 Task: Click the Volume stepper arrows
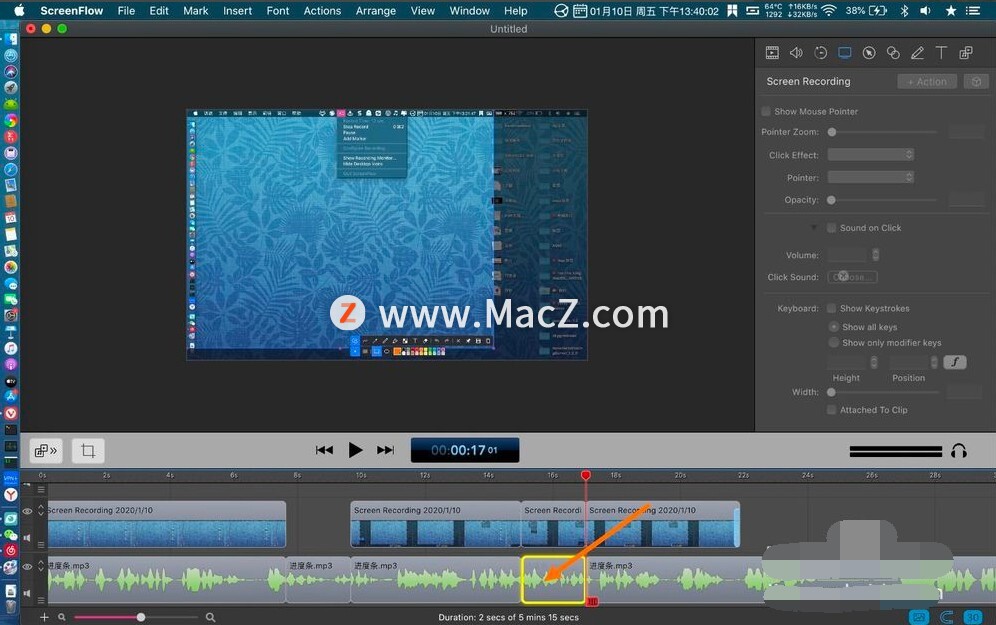tap(875, 255)
